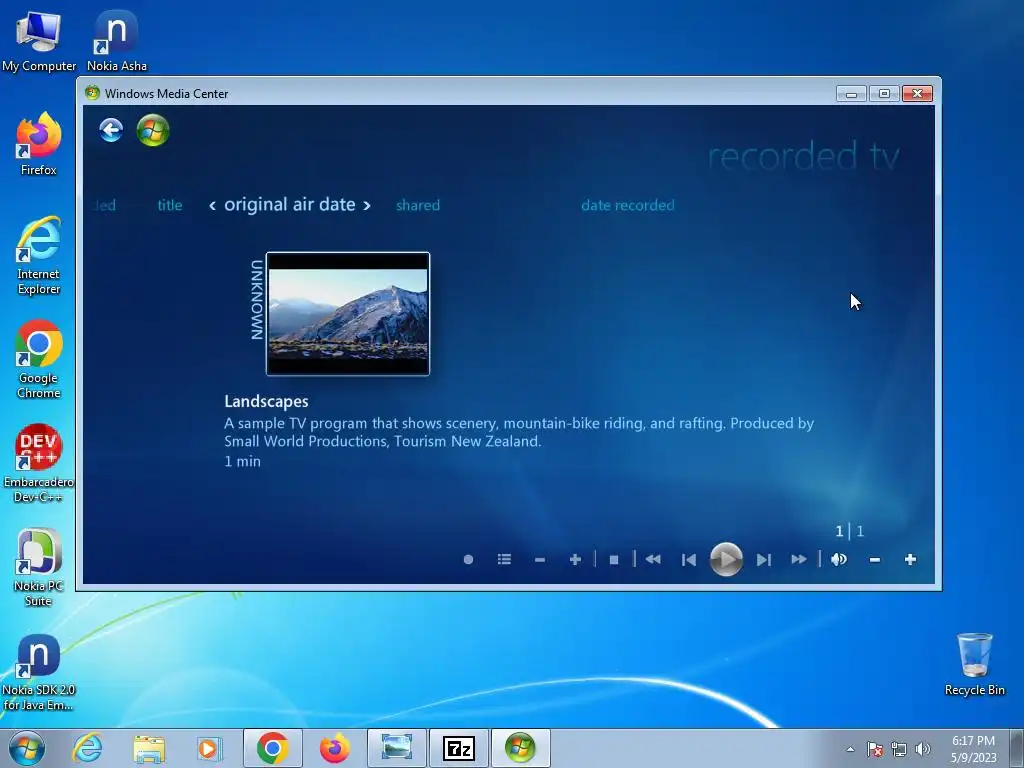Switch to Firefox in taskbar

click(x=334, y=748)
